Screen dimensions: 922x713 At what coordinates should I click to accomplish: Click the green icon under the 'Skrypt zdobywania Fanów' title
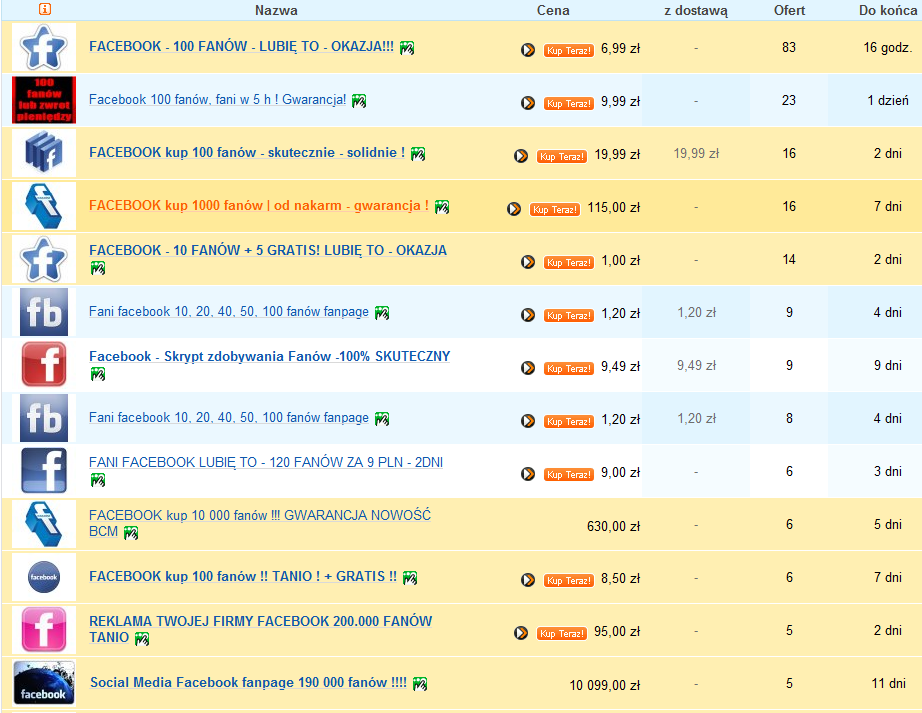[98, 374]
